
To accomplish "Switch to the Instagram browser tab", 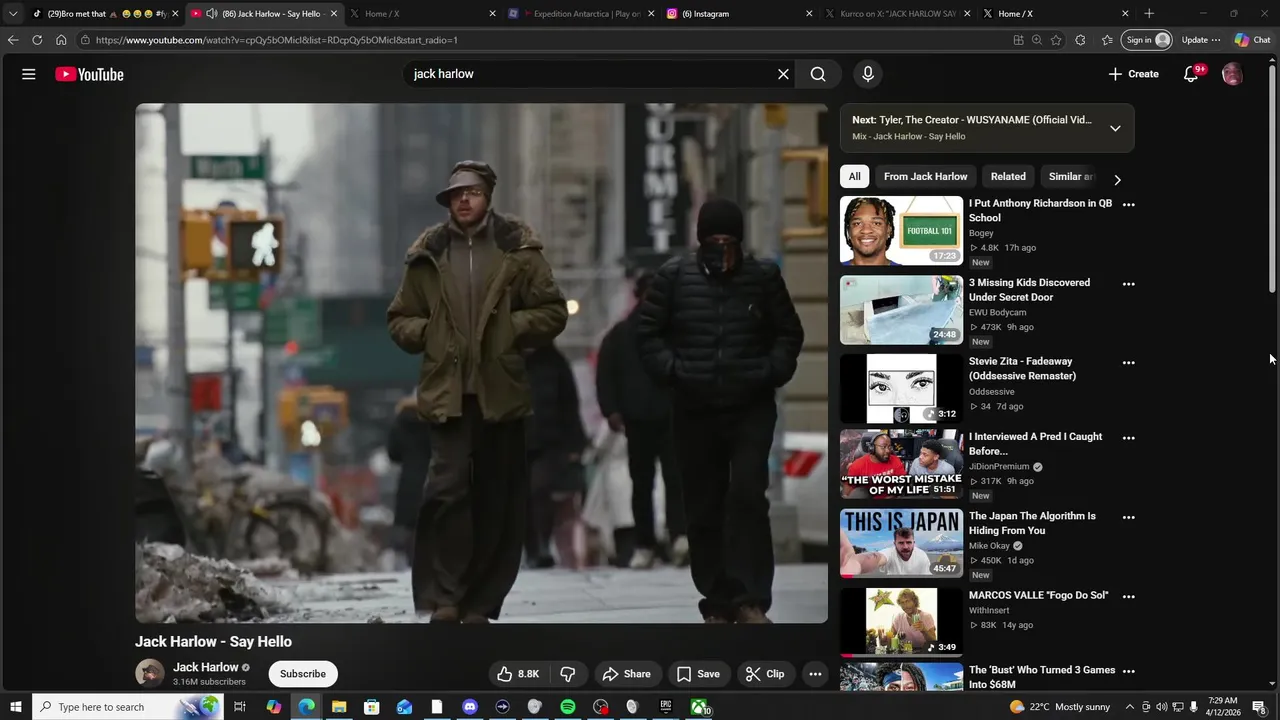I will pos(739,14).
